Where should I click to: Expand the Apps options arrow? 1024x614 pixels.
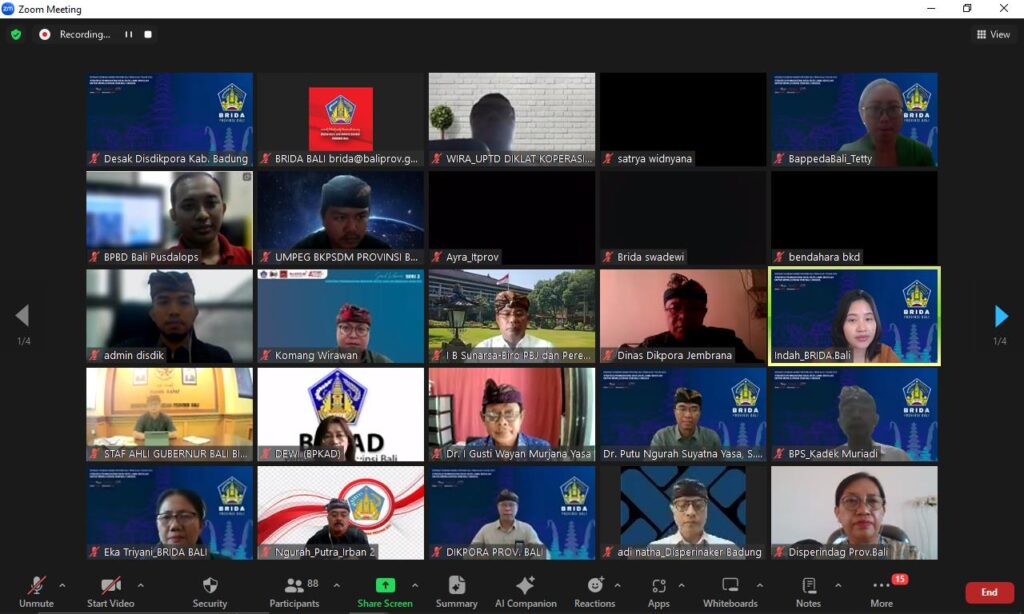click(681, 585)
